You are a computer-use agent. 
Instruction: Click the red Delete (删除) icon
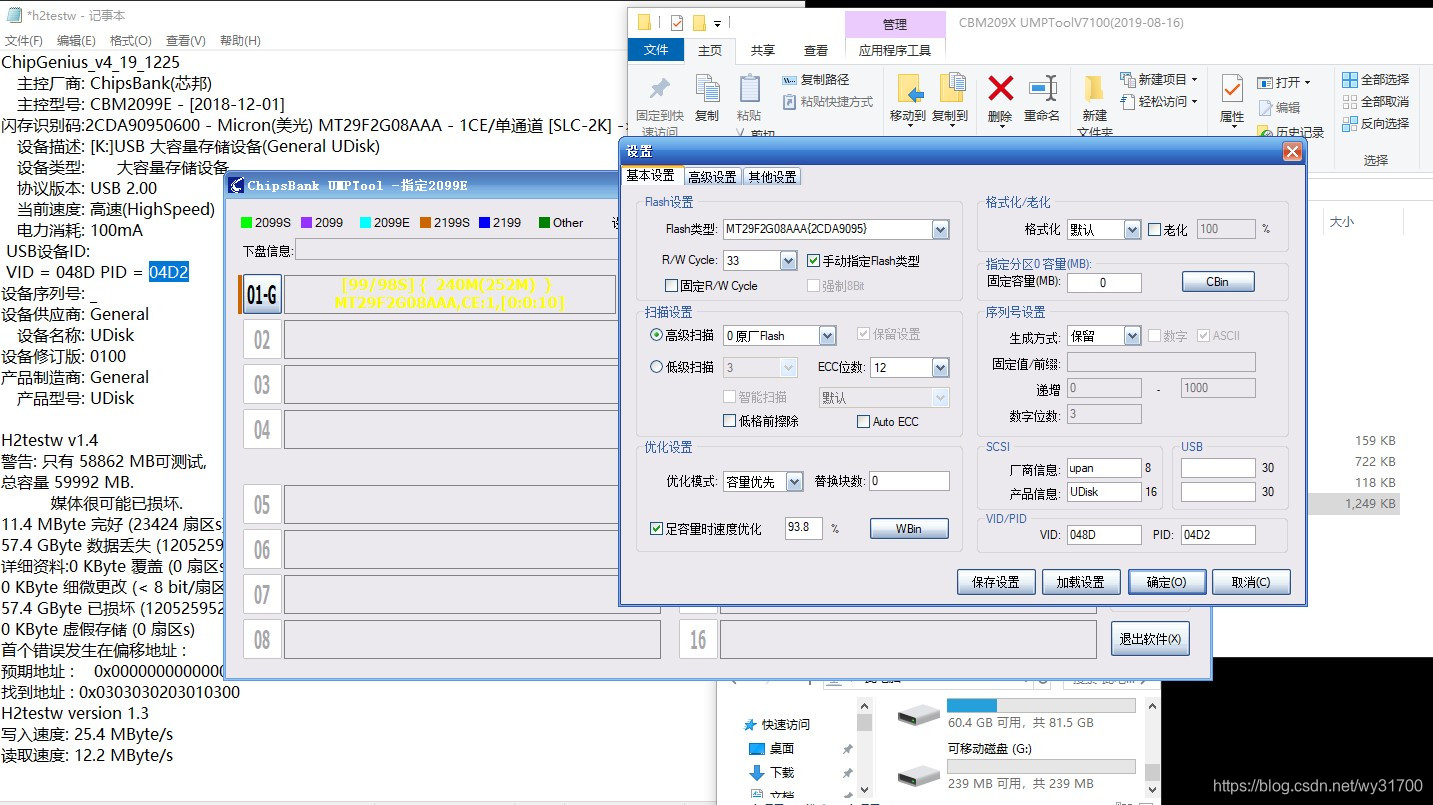click(x=1000, y=88)
